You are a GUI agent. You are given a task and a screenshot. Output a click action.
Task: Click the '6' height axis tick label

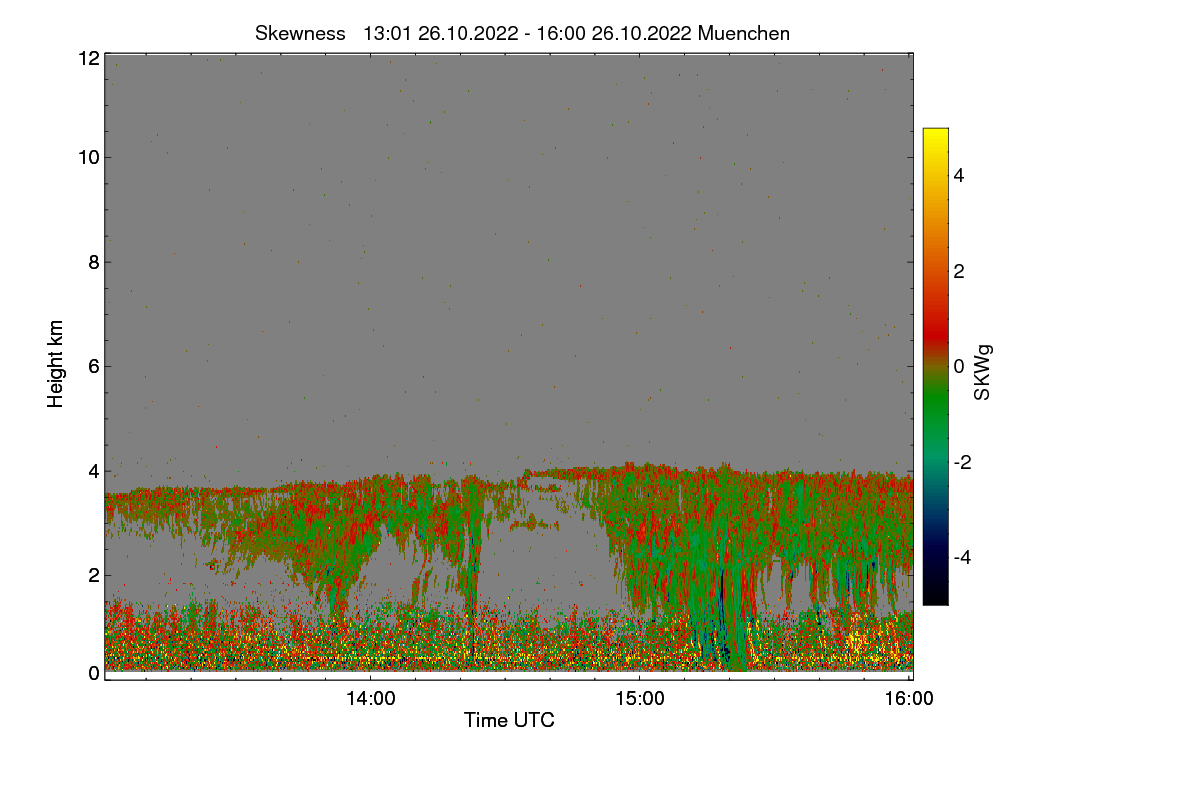(x=93, y=366)
